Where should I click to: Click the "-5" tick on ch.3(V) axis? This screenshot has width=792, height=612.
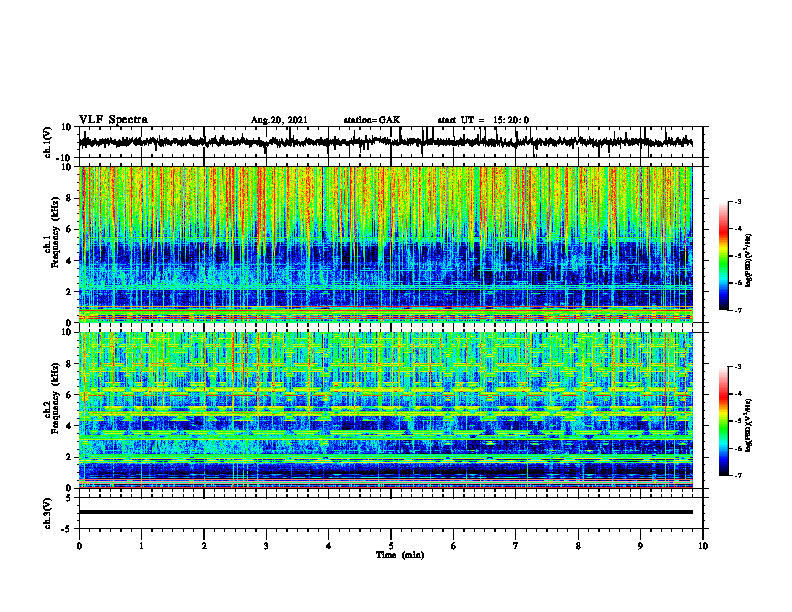(x=67, y=529)
